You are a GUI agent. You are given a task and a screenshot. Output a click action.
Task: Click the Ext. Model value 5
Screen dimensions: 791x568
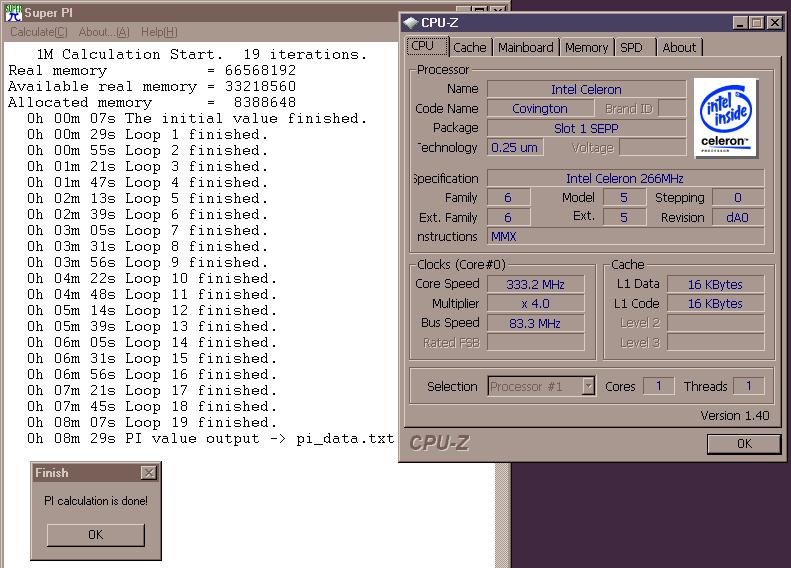pos(624,217)
